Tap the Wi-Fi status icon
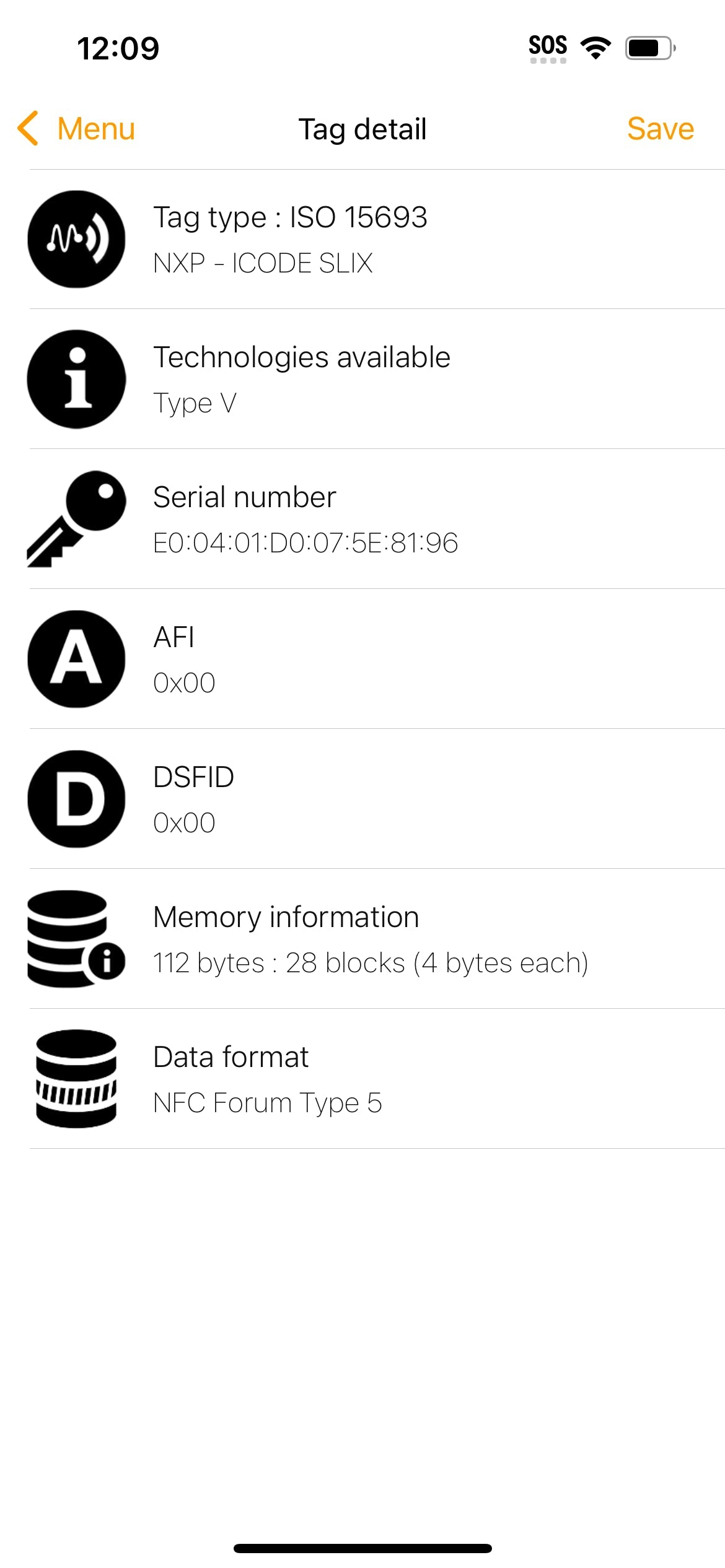 [x=595, y=48]
